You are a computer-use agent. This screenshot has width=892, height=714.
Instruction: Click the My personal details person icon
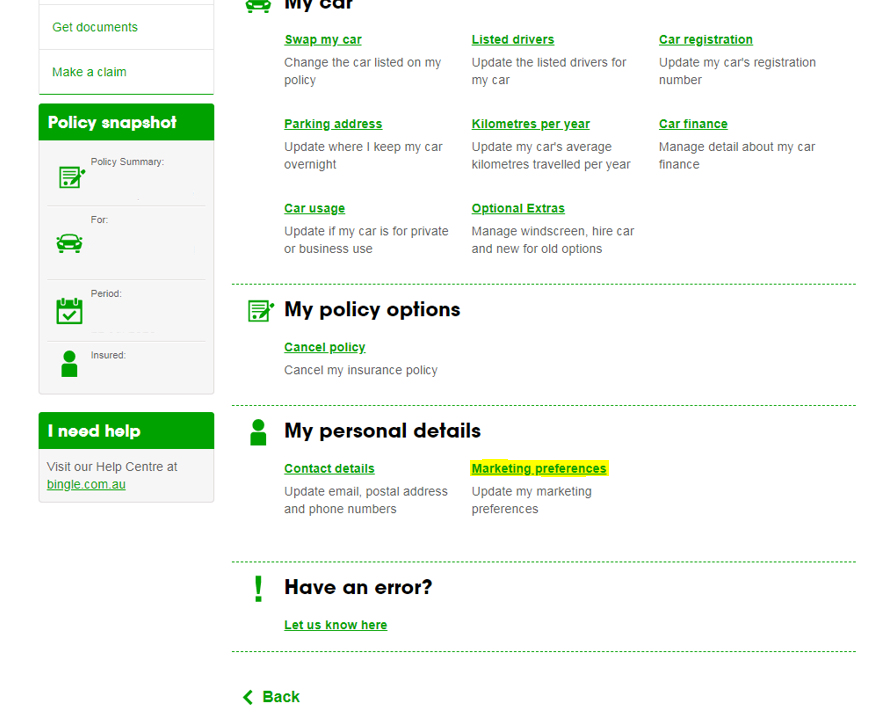pos(258,432)
